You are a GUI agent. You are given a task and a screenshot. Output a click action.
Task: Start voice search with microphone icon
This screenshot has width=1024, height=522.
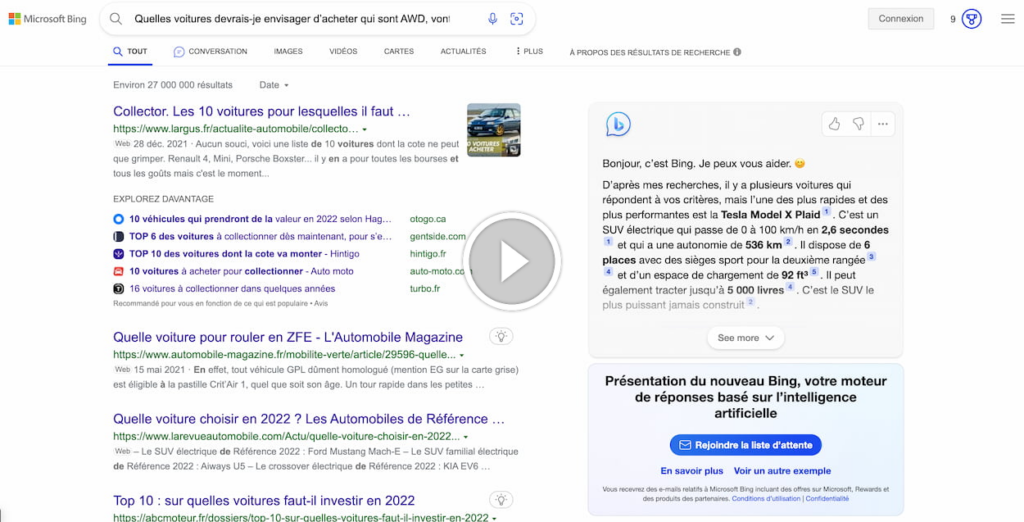492,19
